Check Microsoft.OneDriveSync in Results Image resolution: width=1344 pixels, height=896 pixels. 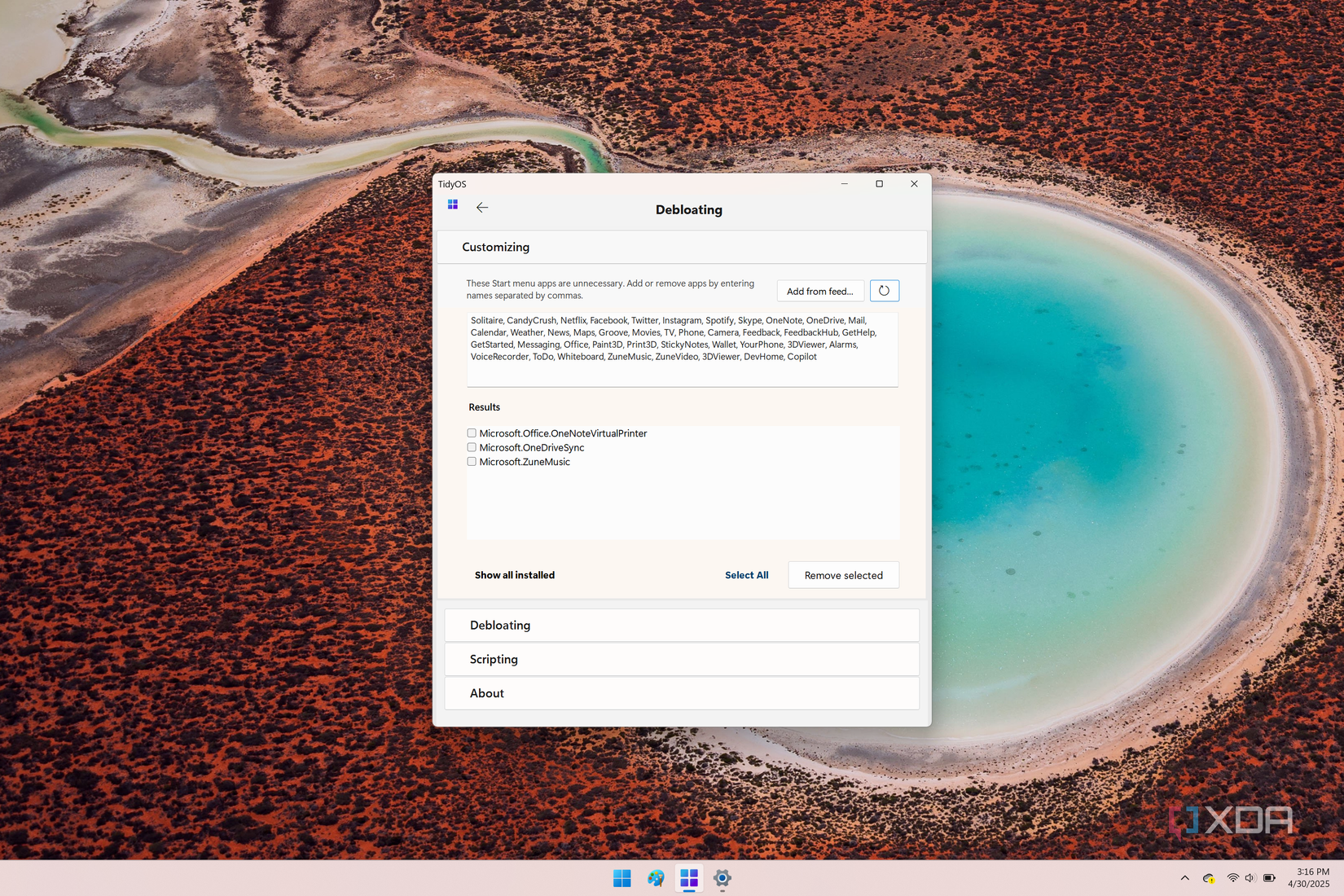(x=472, y=447)
